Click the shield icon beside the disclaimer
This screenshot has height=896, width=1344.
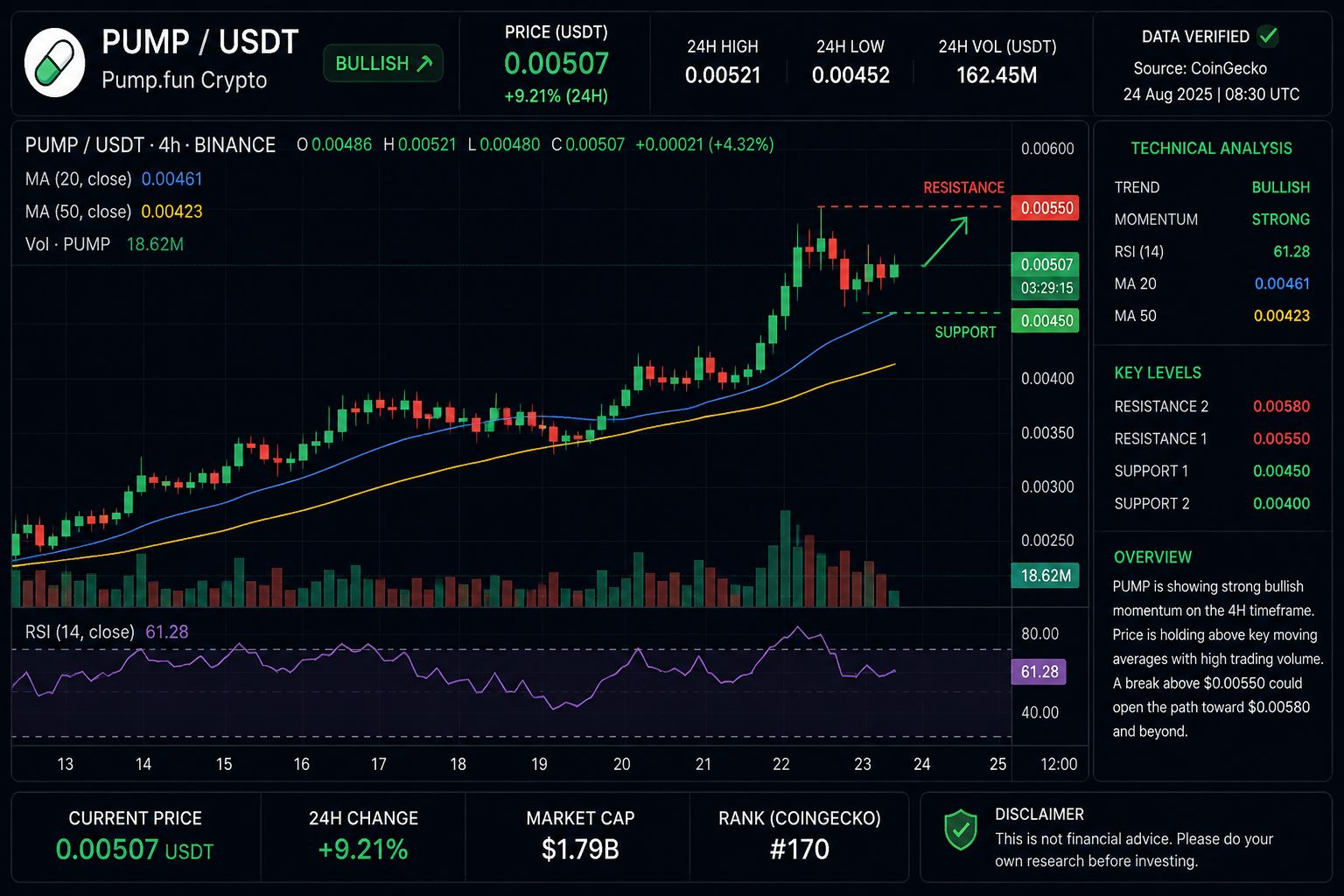tap(960, 829)
